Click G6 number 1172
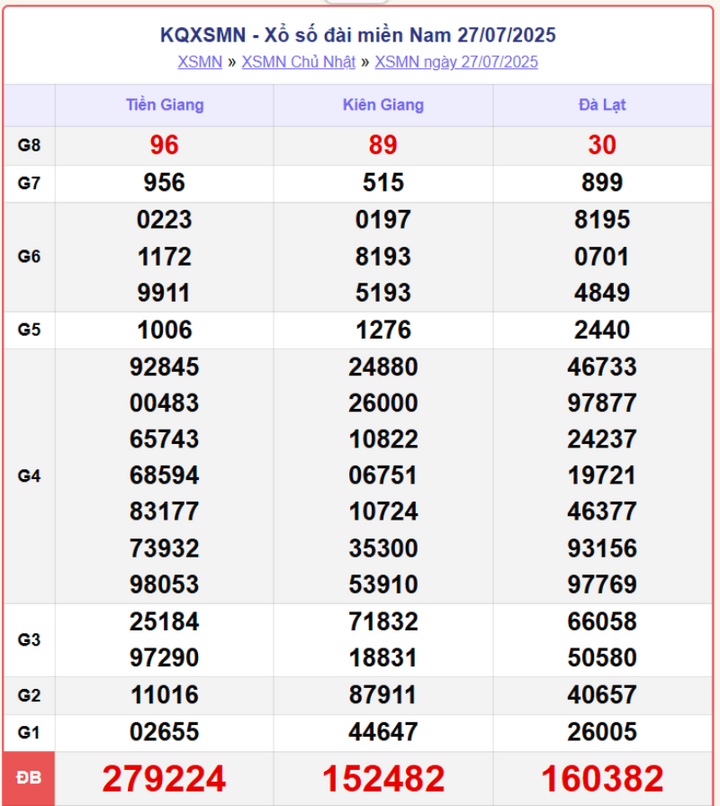 tap(164, 257)
